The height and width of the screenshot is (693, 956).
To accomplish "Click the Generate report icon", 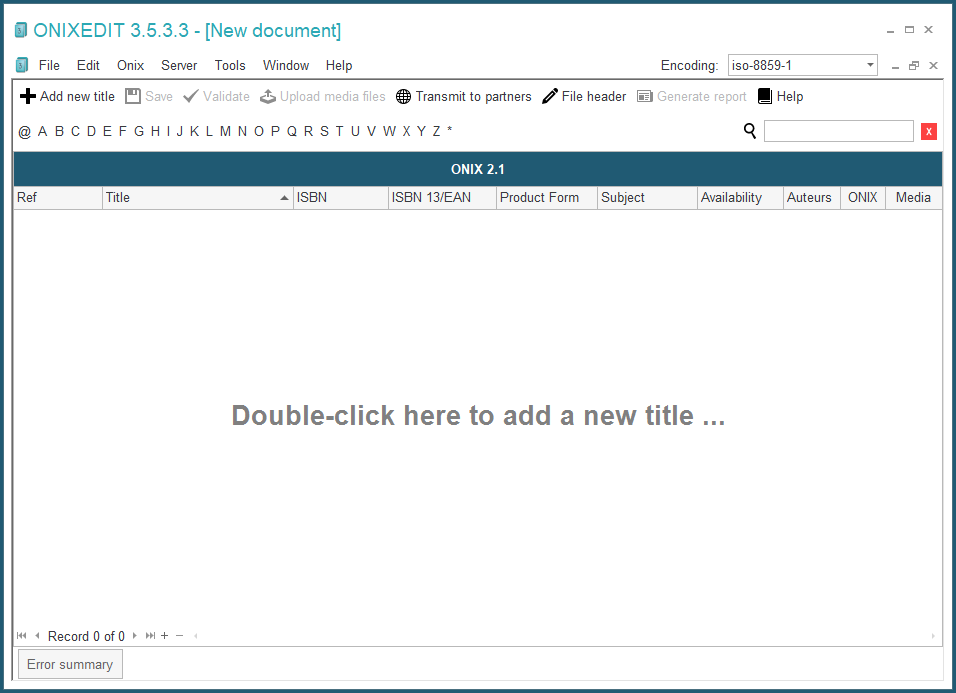I will tap(644, 96).
